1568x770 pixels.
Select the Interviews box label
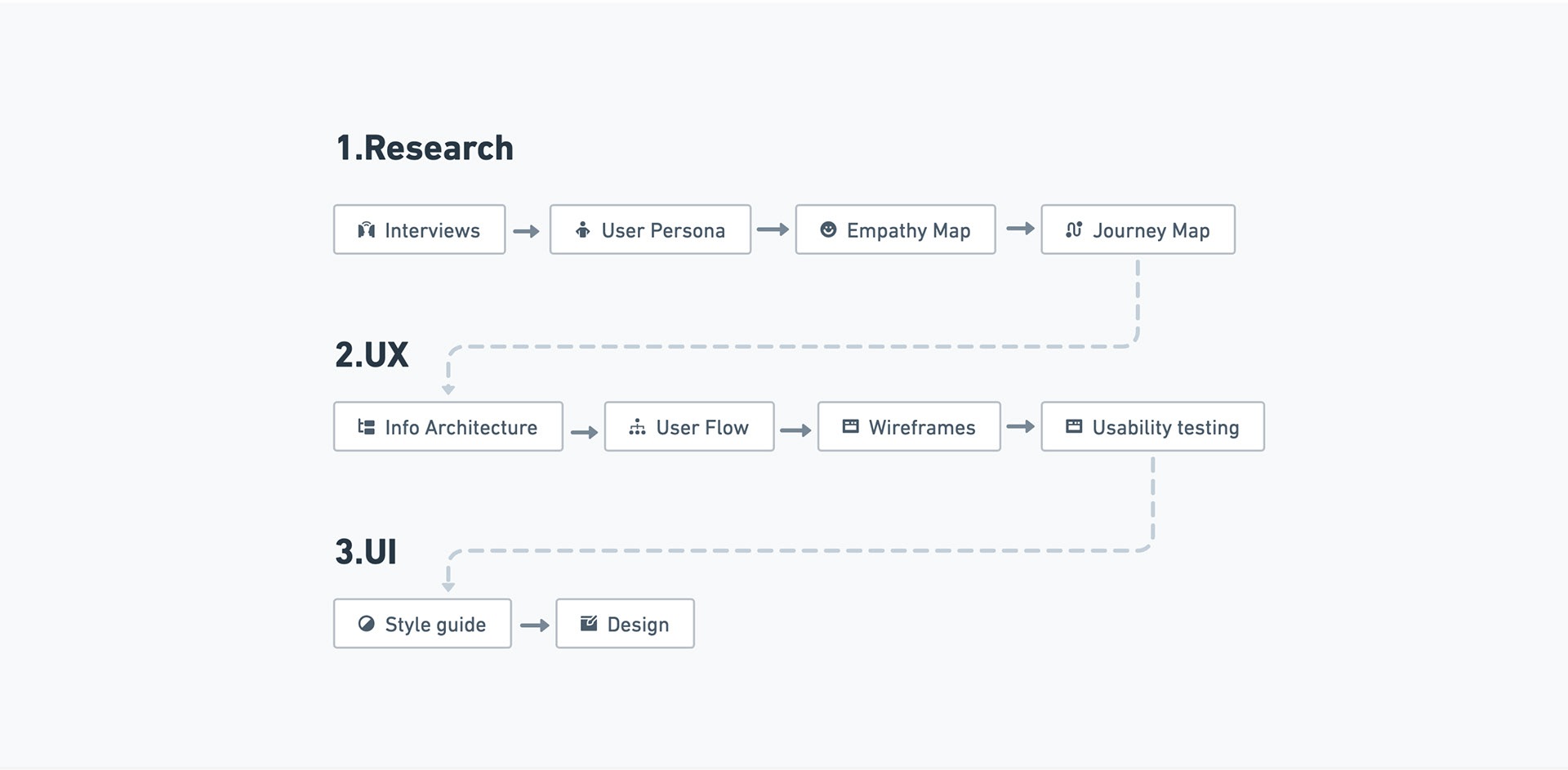pos(432,231)
